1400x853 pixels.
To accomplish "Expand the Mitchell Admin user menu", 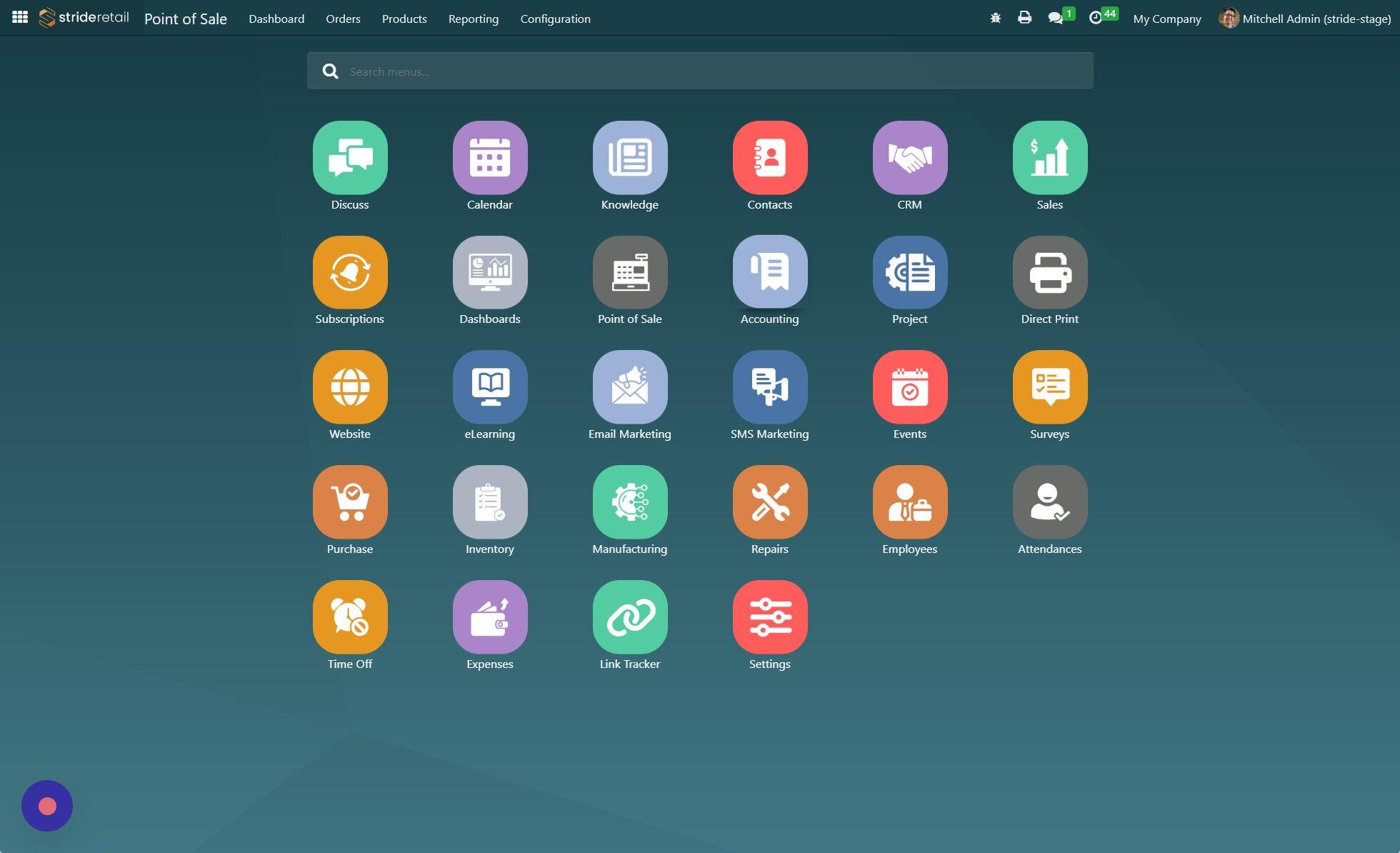I will click(x=1304, y=19).
